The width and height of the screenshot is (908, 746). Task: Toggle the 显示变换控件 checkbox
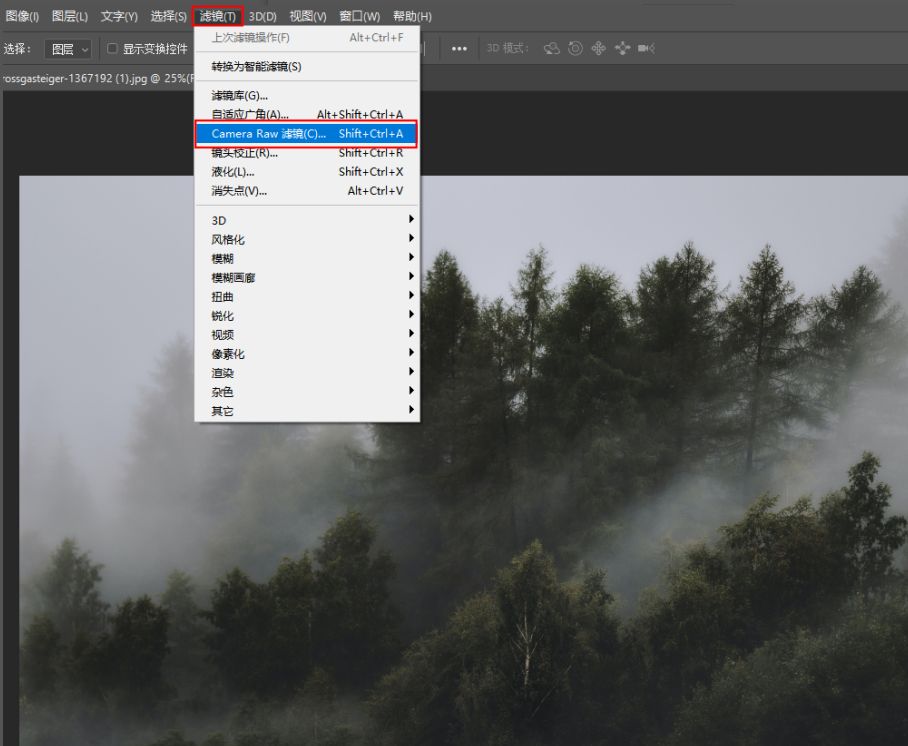(112, 49)
